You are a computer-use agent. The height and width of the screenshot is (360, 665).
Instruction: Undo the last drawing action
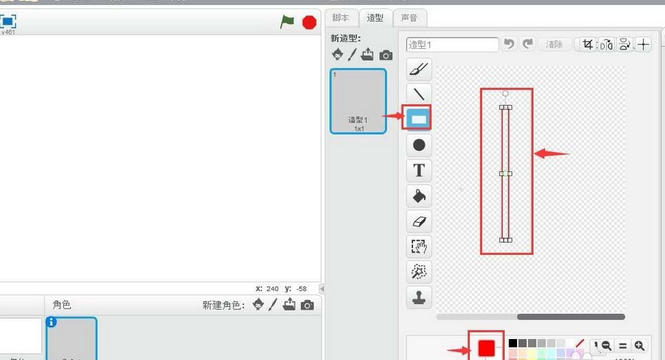click(x=509, y=44)
